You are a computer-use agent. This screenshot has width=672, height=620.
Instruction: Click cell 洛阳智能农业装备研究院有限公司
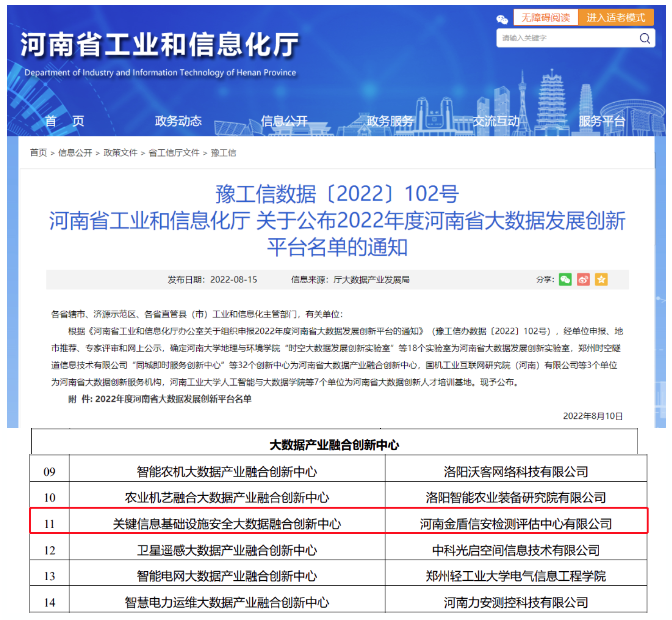click(516, 497)
